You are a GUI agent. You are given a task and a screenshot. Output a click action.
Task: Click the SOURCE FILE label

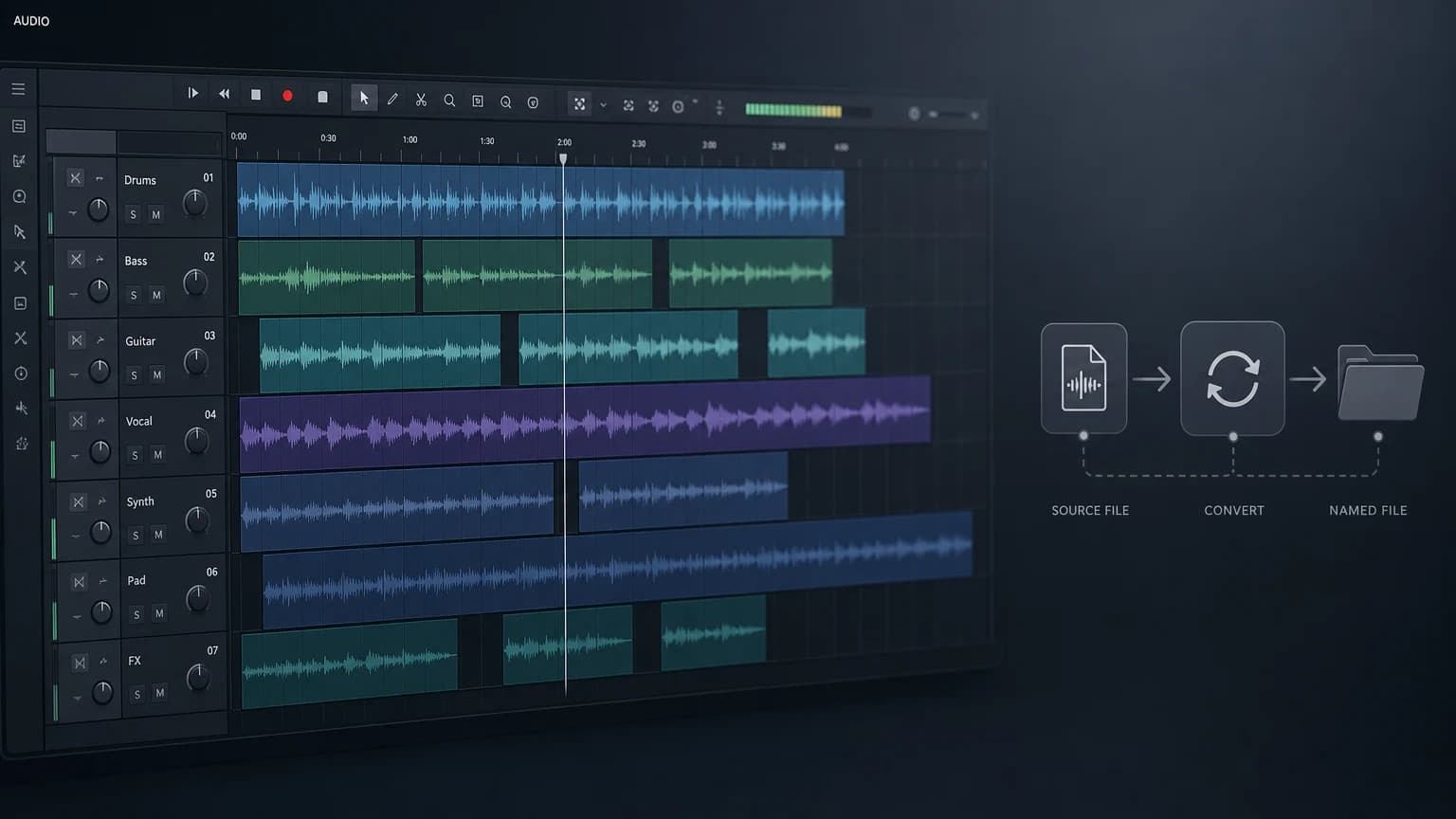click(1090, 510)
